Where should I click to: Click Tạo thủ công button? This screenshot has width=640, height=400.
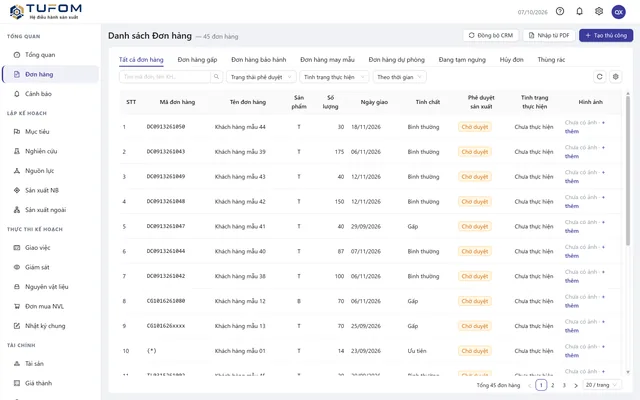(606, 36)
